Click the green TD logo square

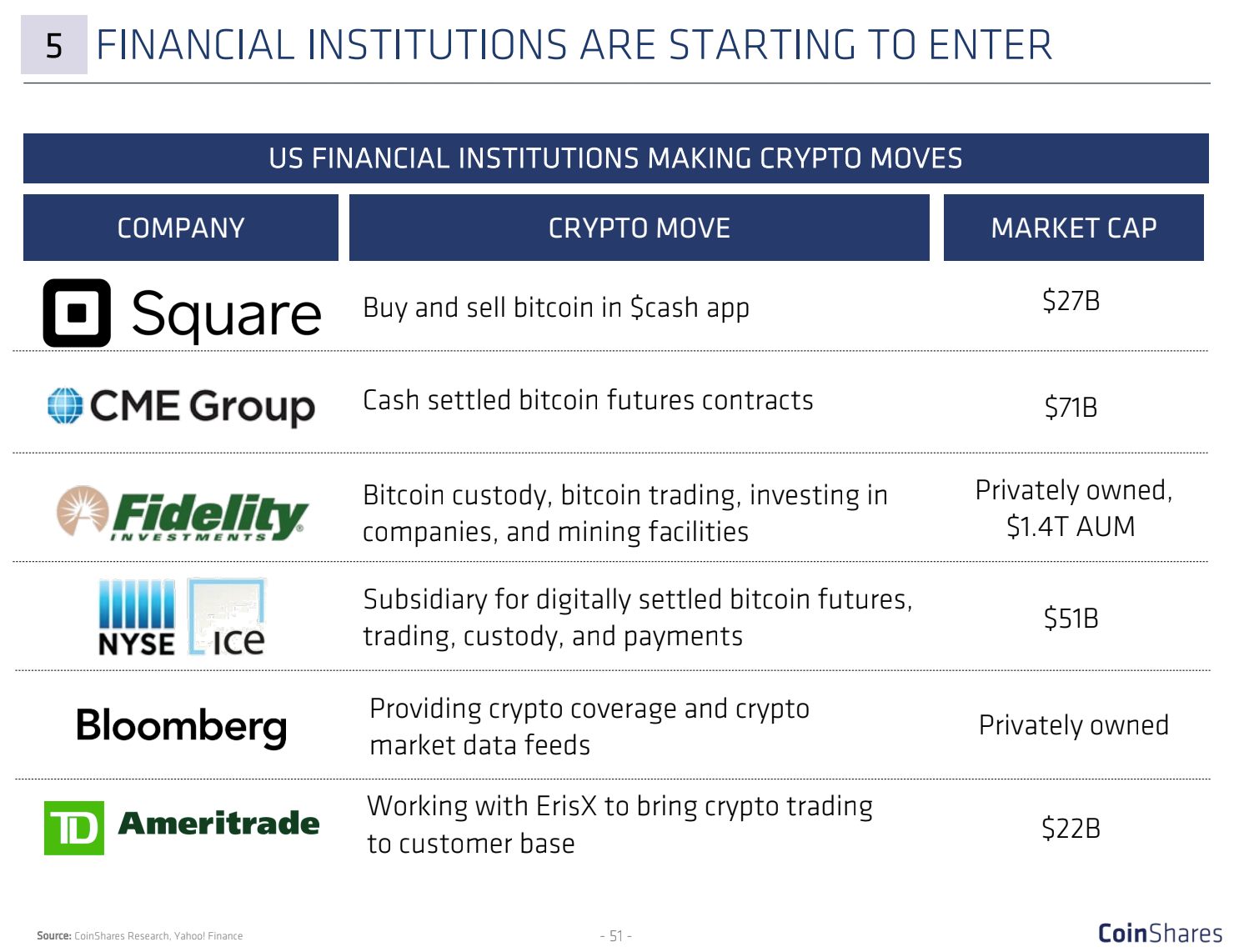pyautogui.click(x=74, y=828)
